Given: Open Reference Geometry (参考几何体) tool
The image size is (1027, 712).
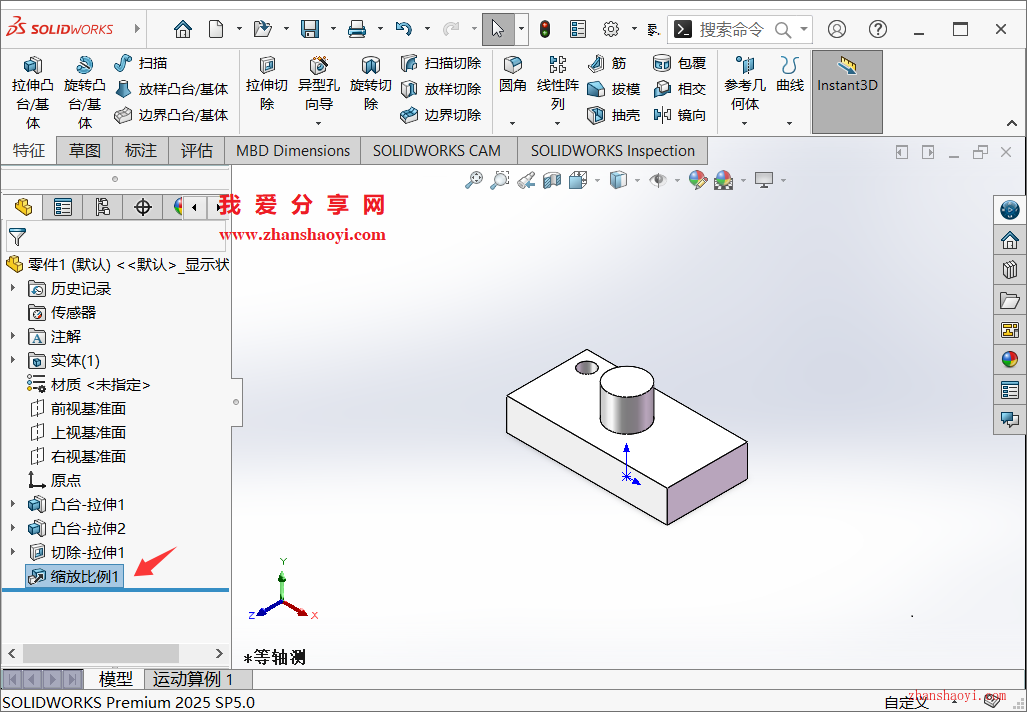Looking at the screenshot, I should [x=745, y=83].
